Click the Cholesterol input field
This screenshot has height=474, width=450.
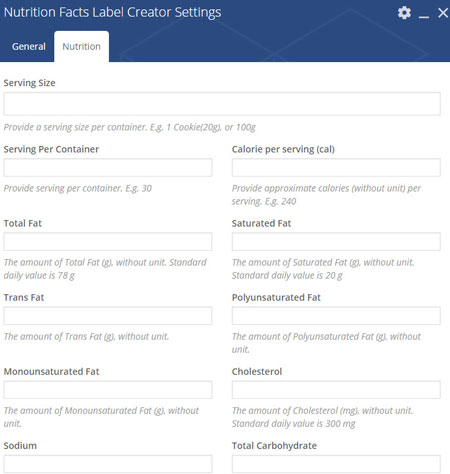click(336, 390)
